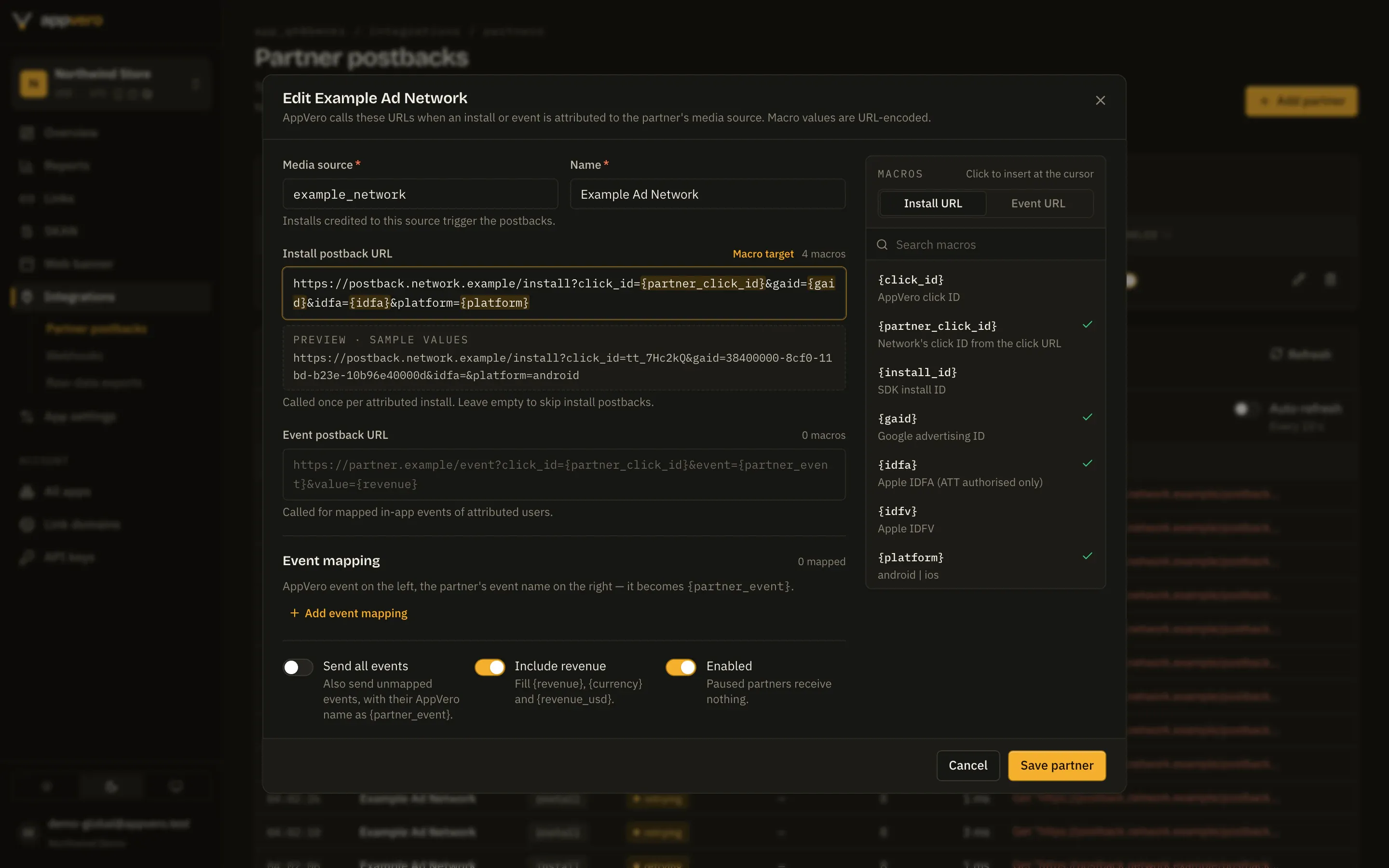Screen dimensions: 1389x868
Task: Insert the {partner_click_id} macro
Action: click(x=985, y=334)
